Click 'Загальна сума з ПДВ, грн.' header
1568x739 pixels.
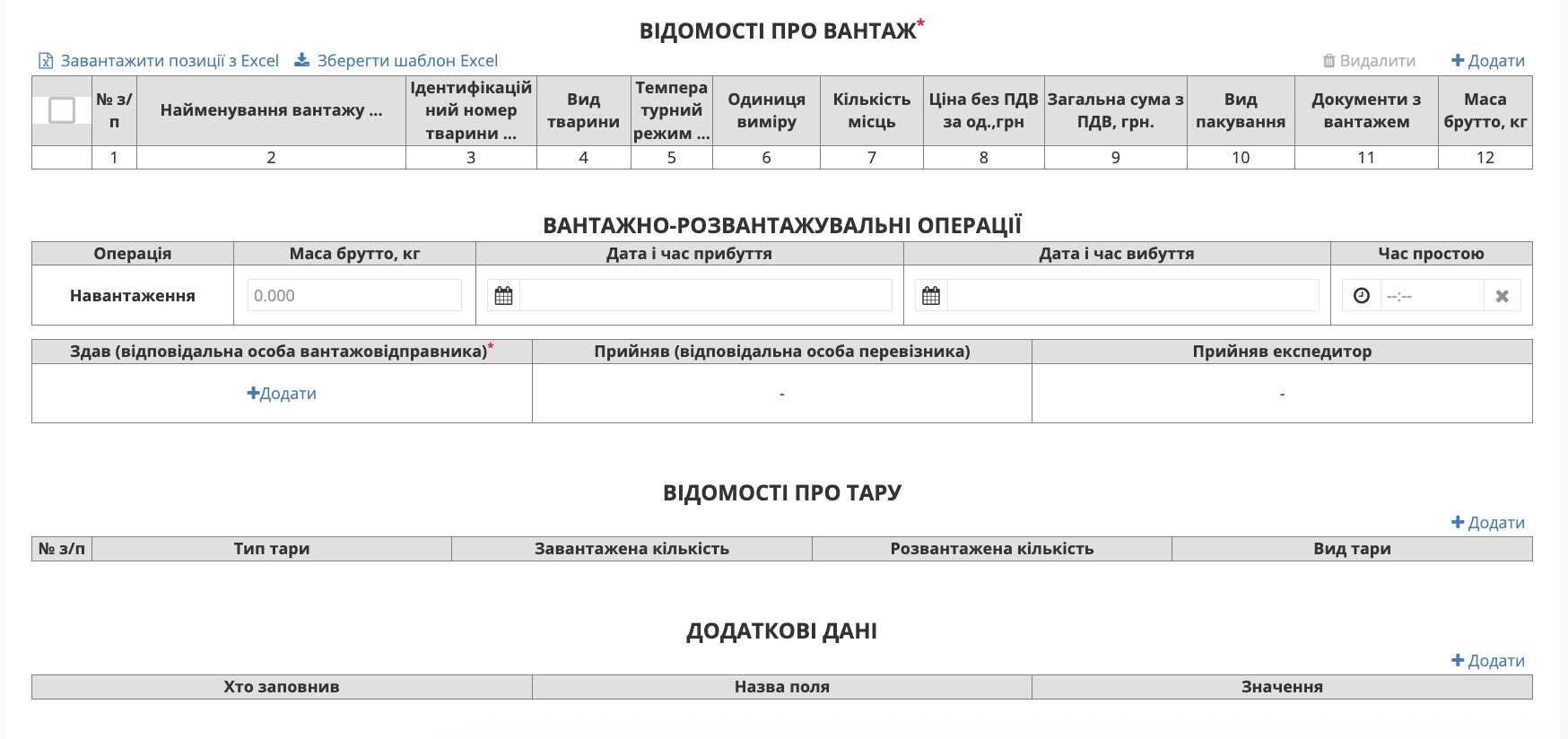[1116, 110]
